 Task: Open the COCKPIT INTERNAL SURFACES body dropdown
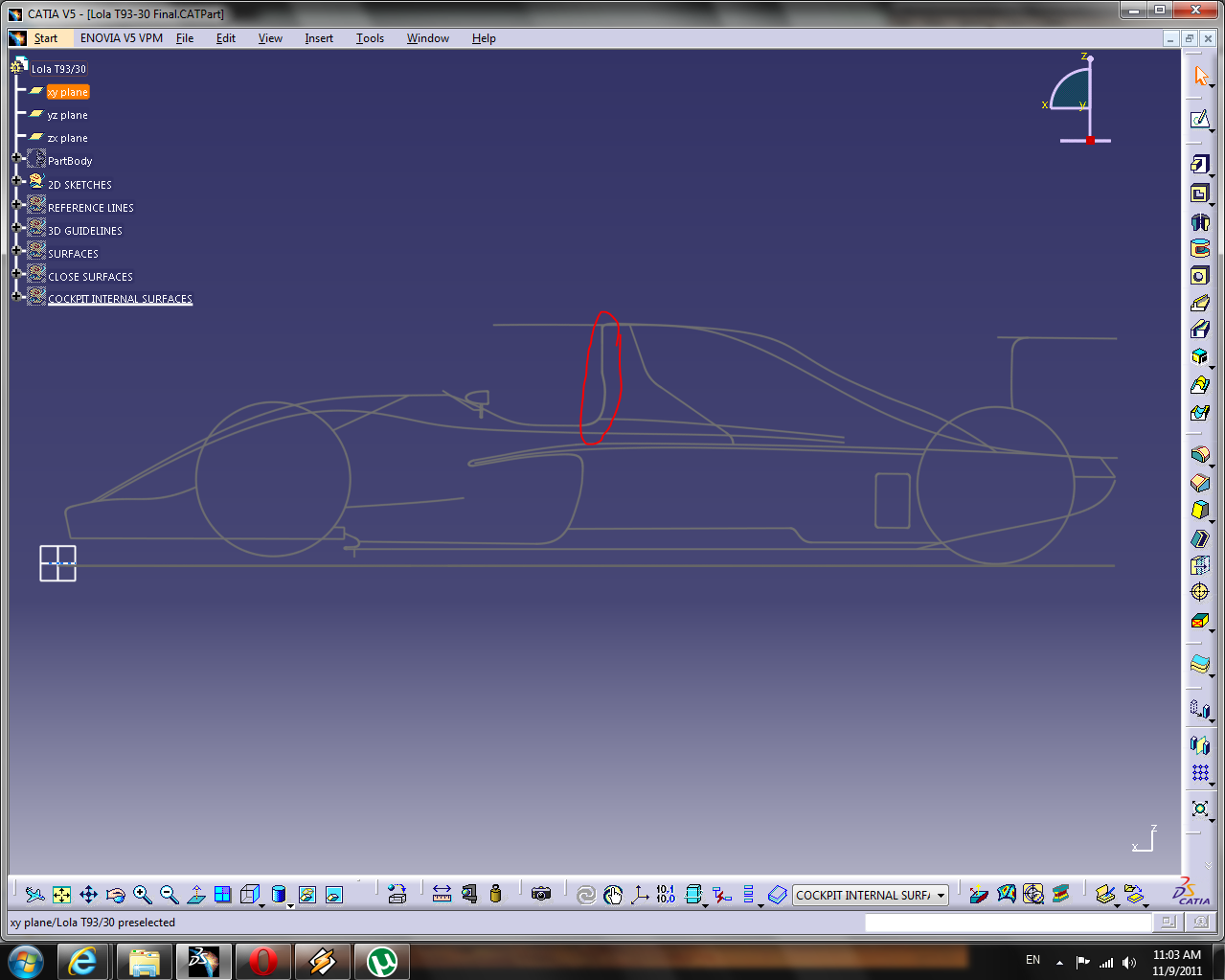pos(941,896)
